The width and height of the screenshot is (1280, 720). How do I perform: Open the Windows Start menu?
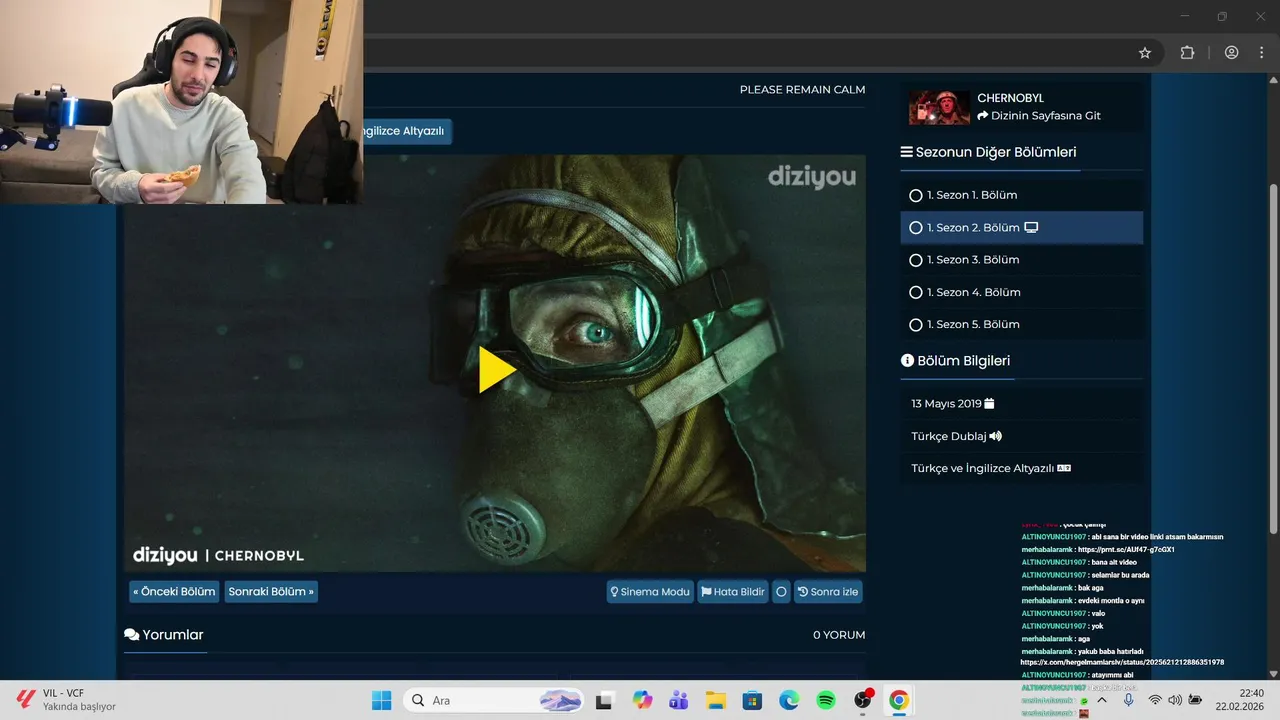tap(382, 700)
